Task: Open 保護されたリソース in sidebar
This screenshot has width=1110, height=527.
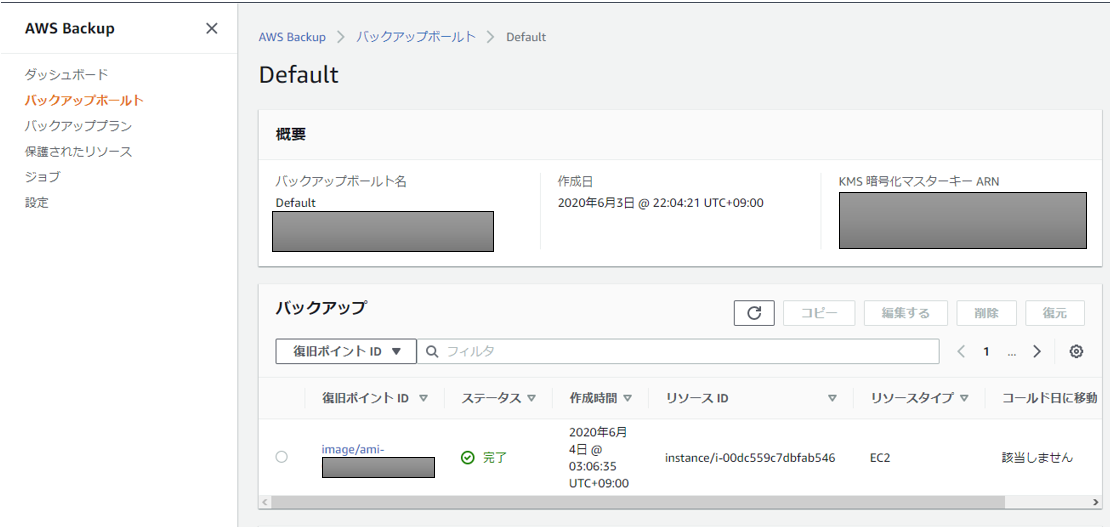Action: [78, 151]
